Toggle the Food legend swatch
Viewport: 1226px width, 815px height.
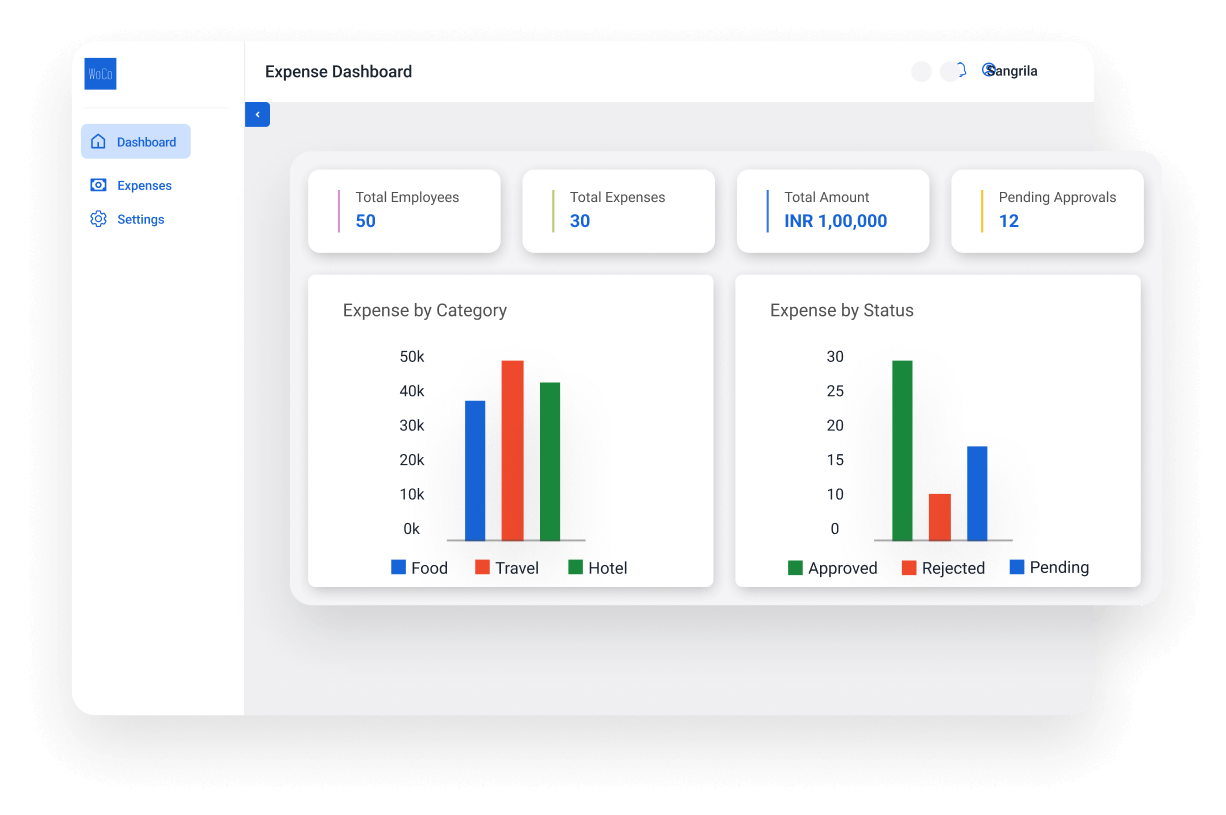tap(399, 567)
